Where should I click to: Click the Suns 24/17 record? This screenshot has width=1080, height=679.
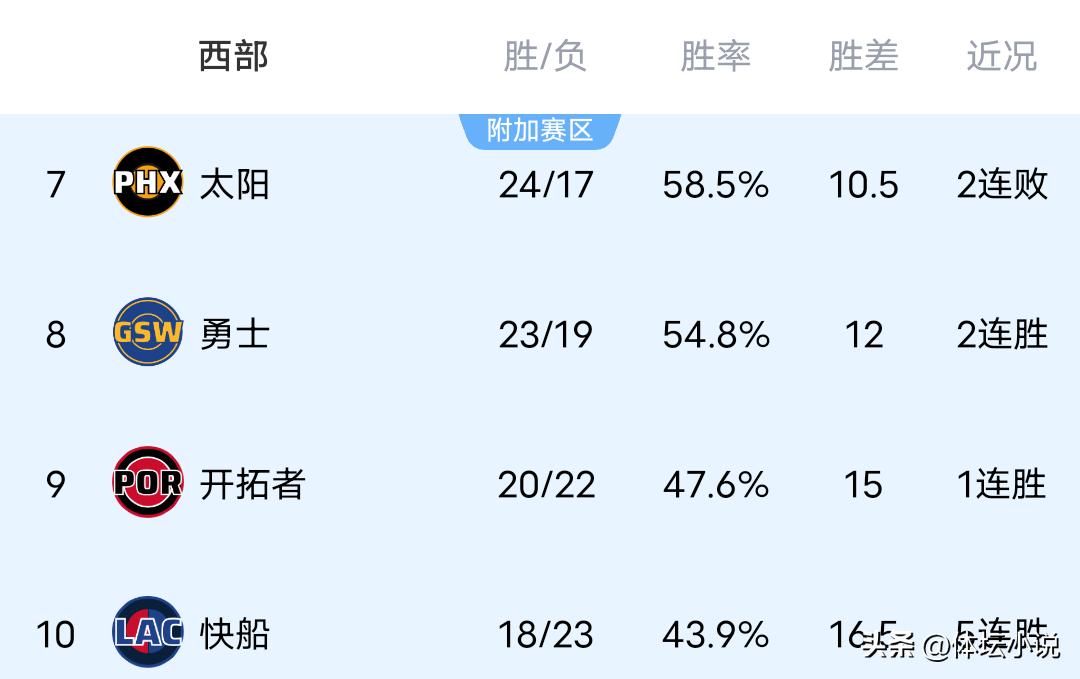coord(546,184)
